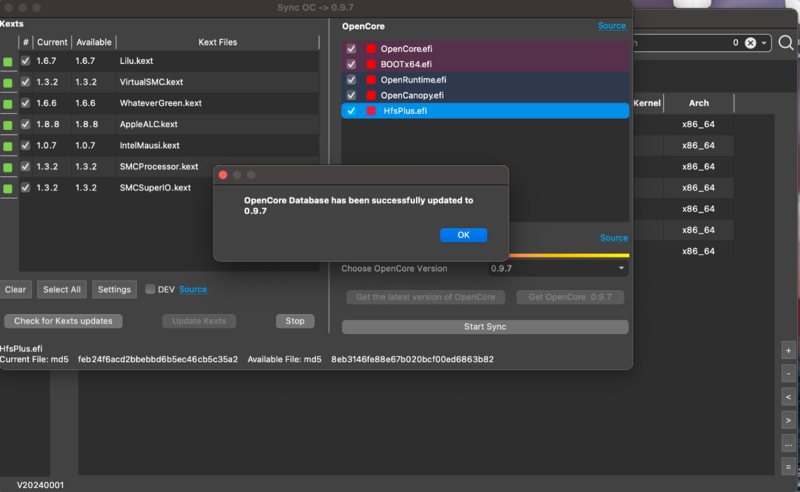Uncheck the VirtualSMC.kext checkbox

click(26, 82)
